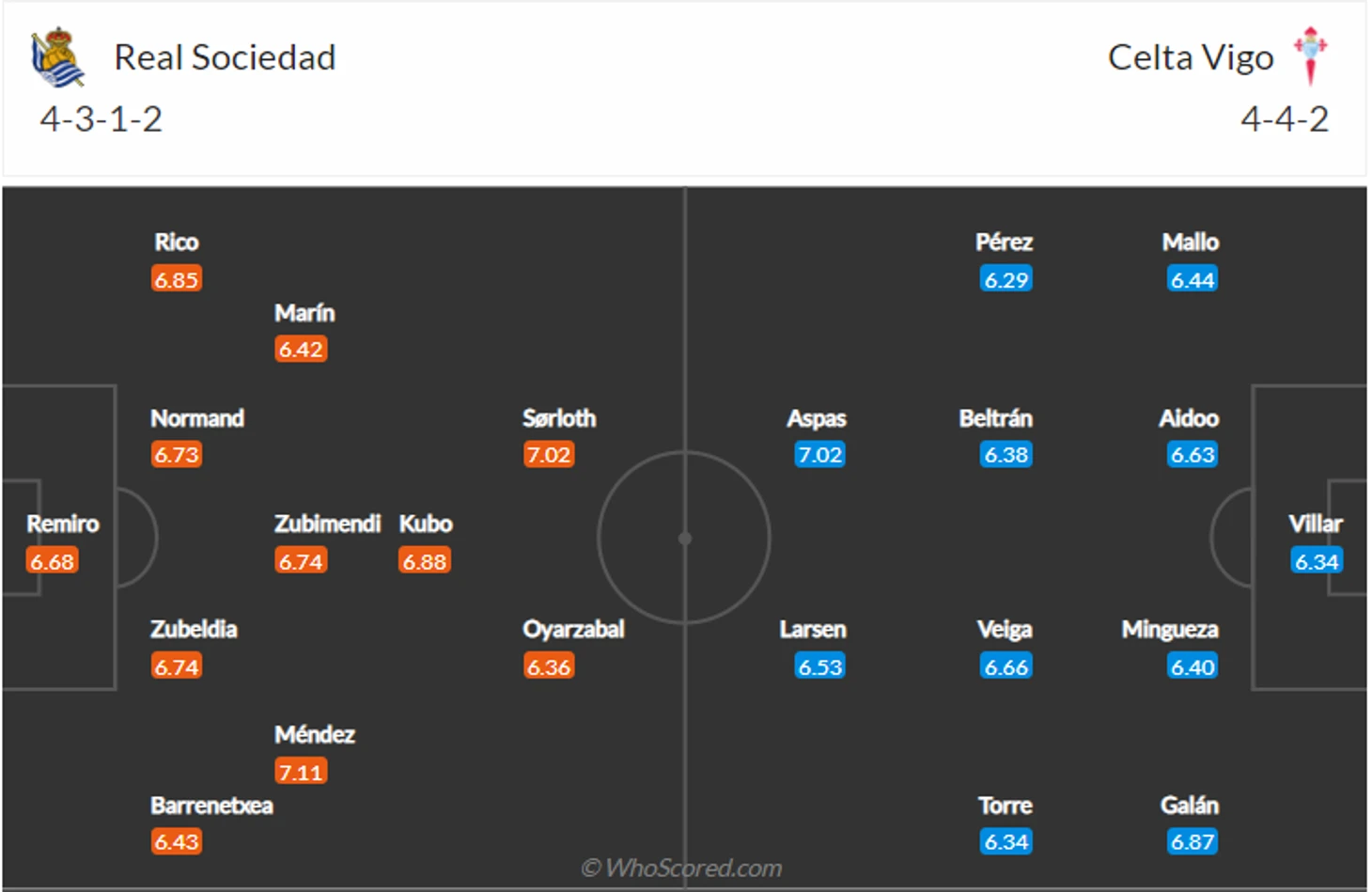Select Larsen's 6.53 rating badge
1372x892 pixels.
(819, 666)
